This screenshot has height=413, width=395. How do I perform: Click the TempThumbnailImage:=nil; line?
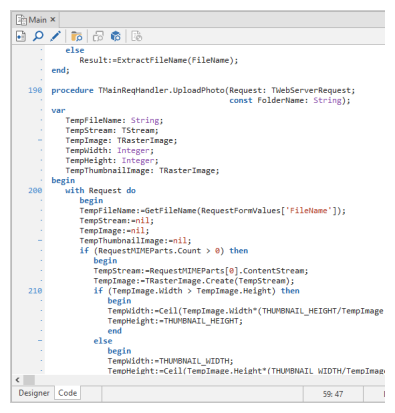(x=135, y=241)
